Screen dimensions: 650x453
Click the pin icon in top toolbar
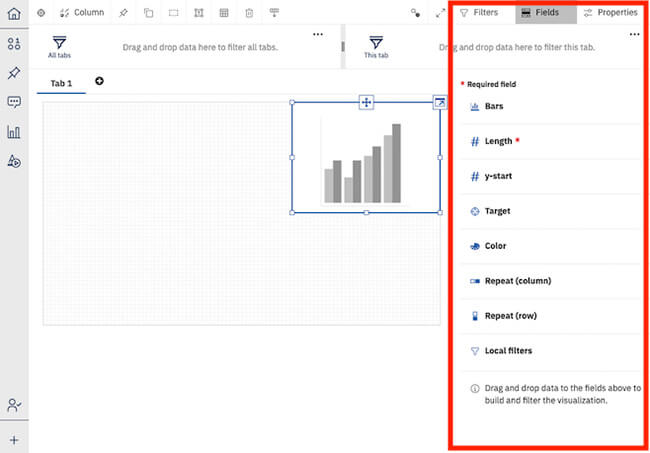click(123, 13)
